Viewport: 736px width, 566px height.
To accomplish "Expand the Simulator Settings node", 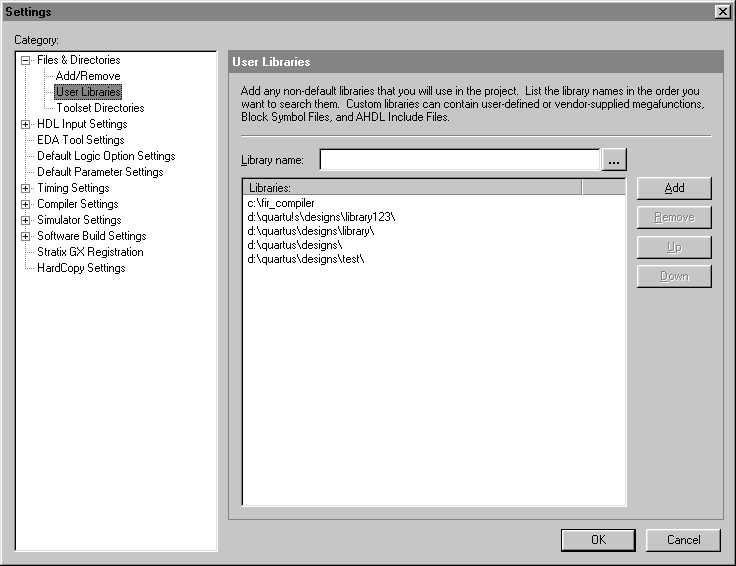I will (x=26, y=220).
